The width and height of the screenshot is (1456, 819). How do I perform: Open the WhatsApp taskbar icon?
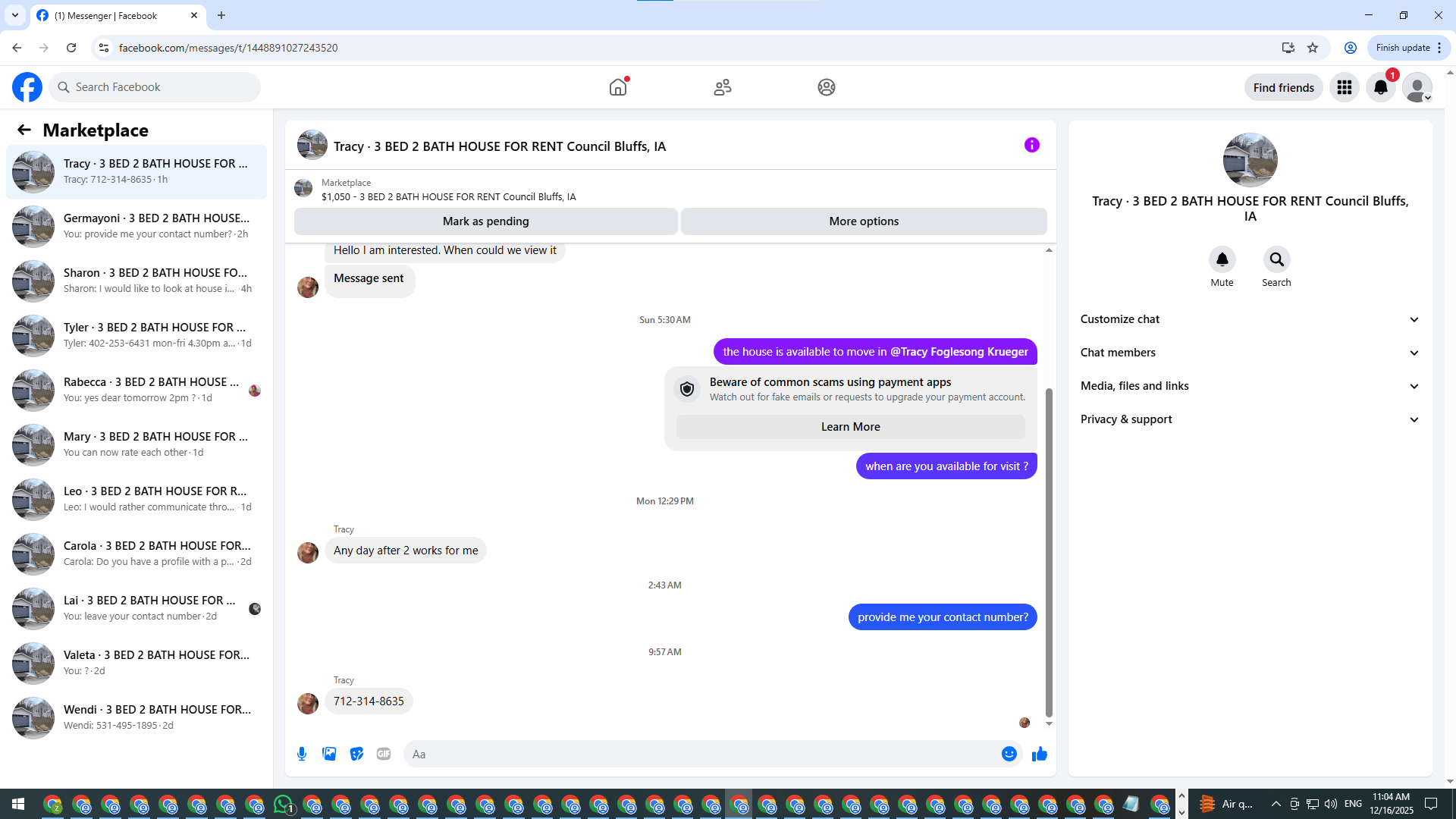284,804
